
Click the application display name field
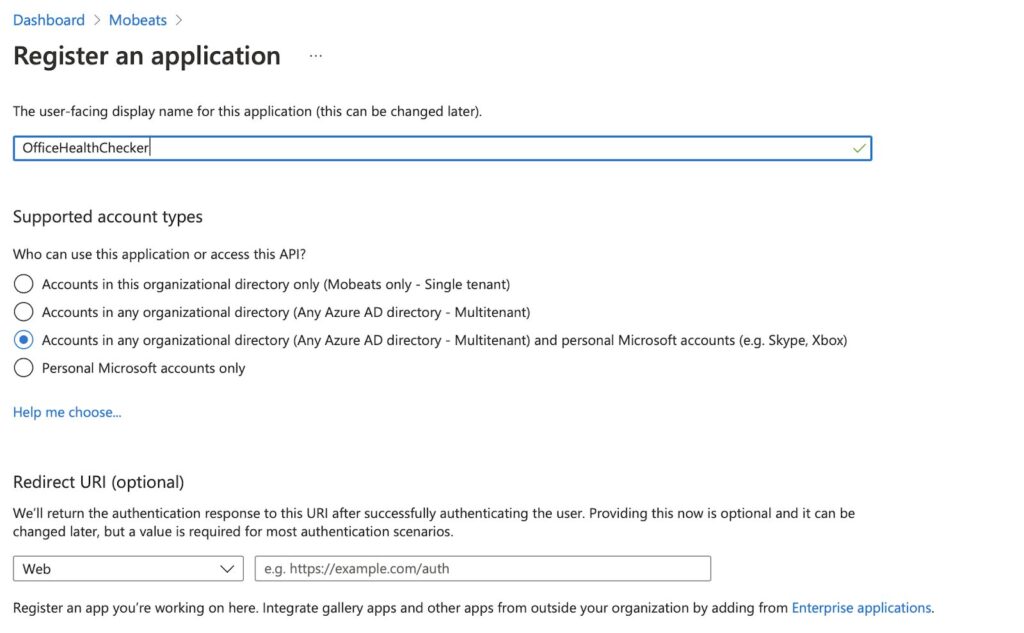(442, 148)
